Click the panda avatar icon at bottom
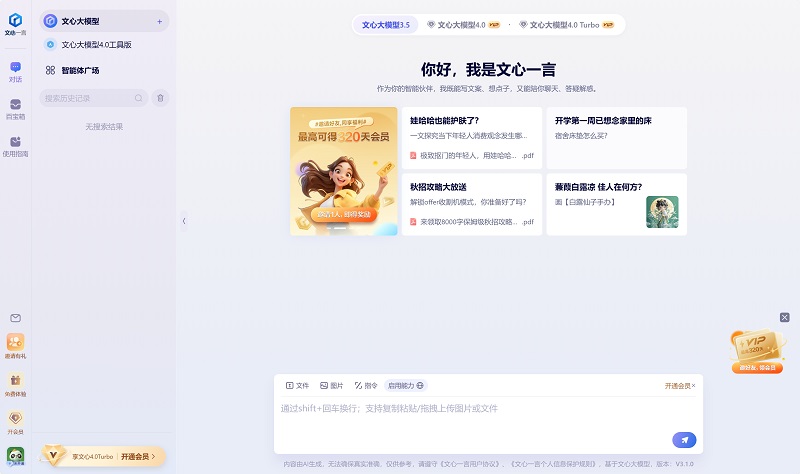 click(15, 456)
